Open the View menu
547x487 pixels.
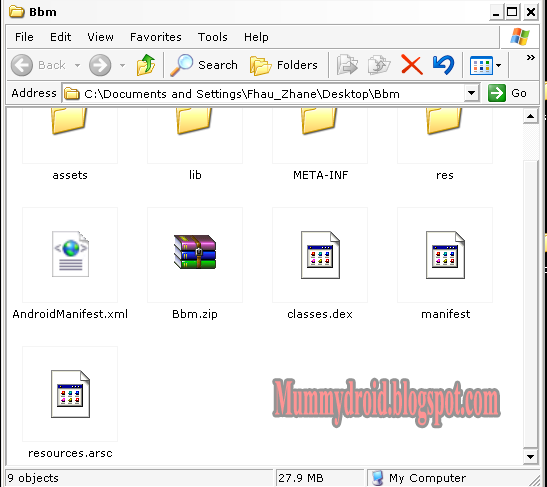[100, 37]
